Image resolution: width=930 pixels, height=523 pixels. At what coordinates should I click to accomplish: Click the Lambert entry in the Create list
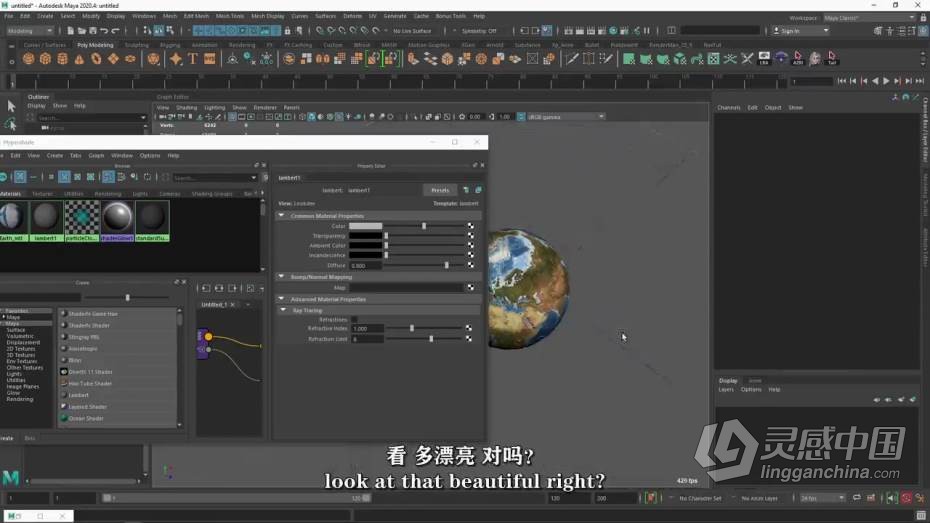[78, 396]
